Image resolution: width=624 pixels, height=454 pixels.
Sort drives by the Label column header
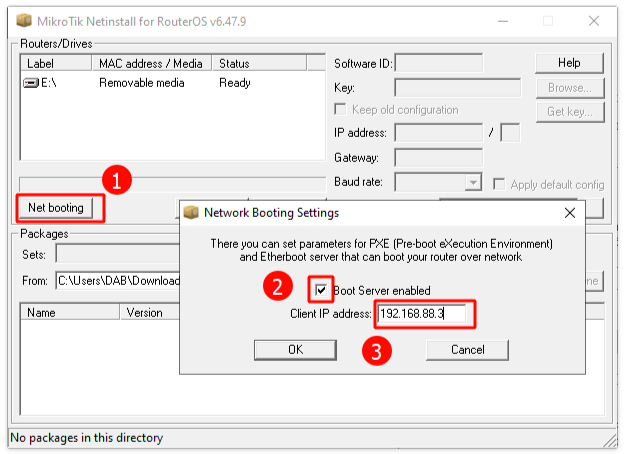click(x=56, y=64)
